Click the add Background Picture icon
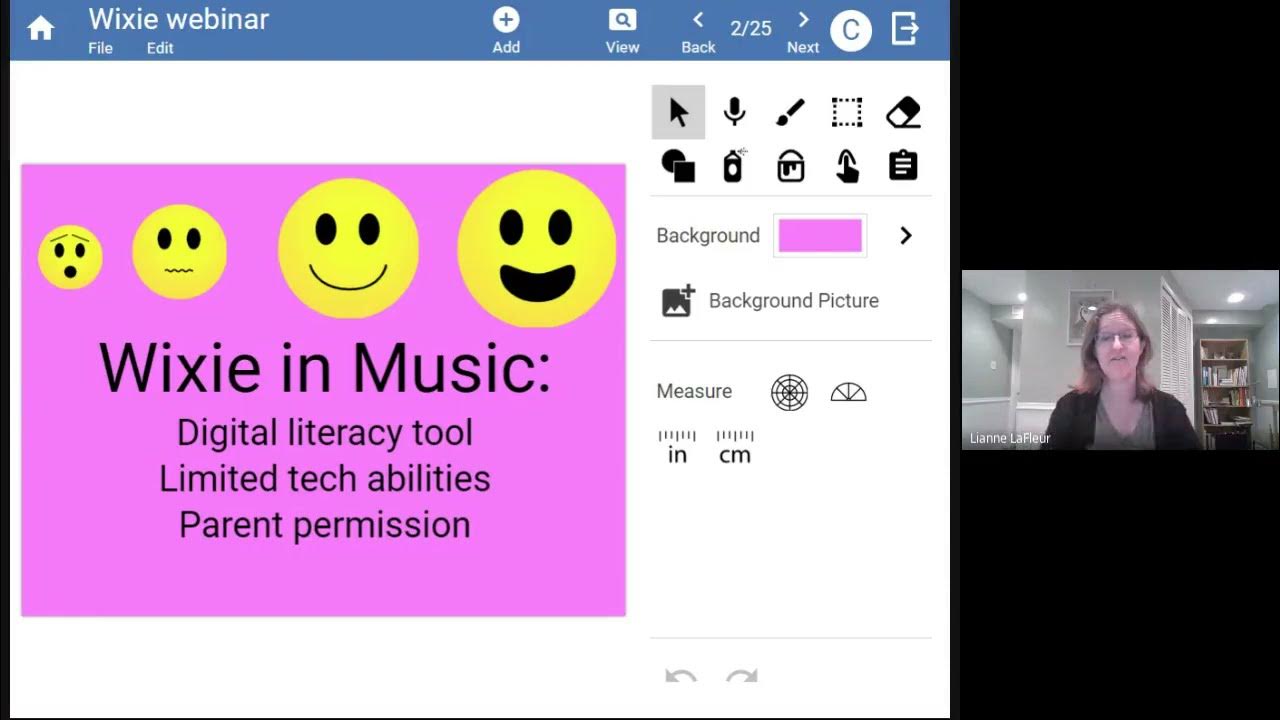 click(678, 301)
